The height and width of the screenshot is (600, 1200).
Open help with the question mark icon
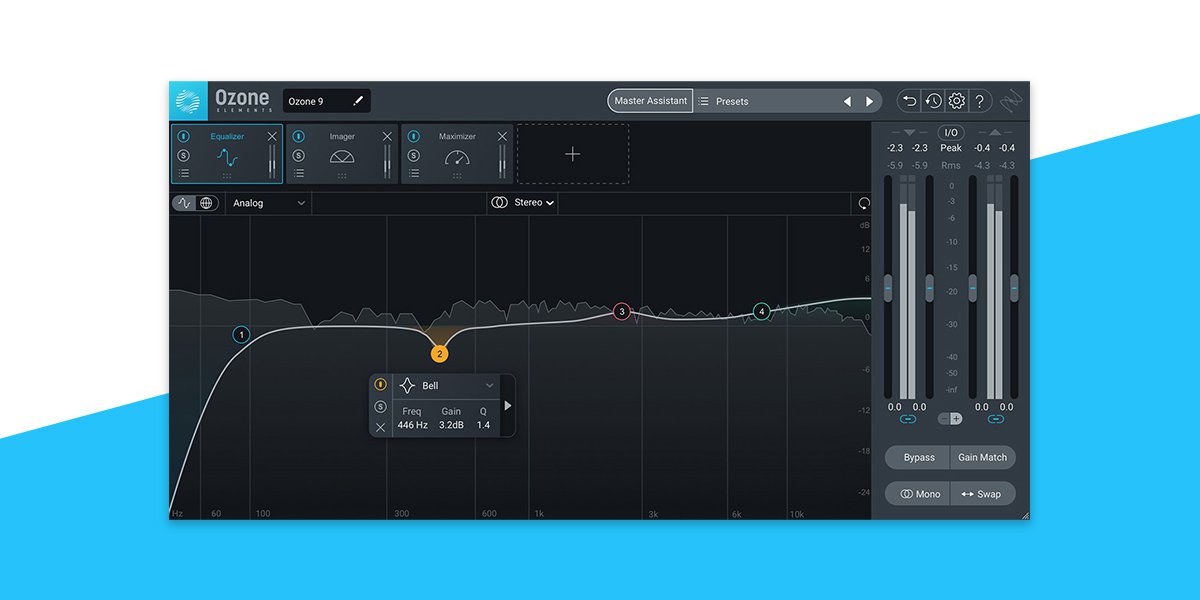(980, 101)
